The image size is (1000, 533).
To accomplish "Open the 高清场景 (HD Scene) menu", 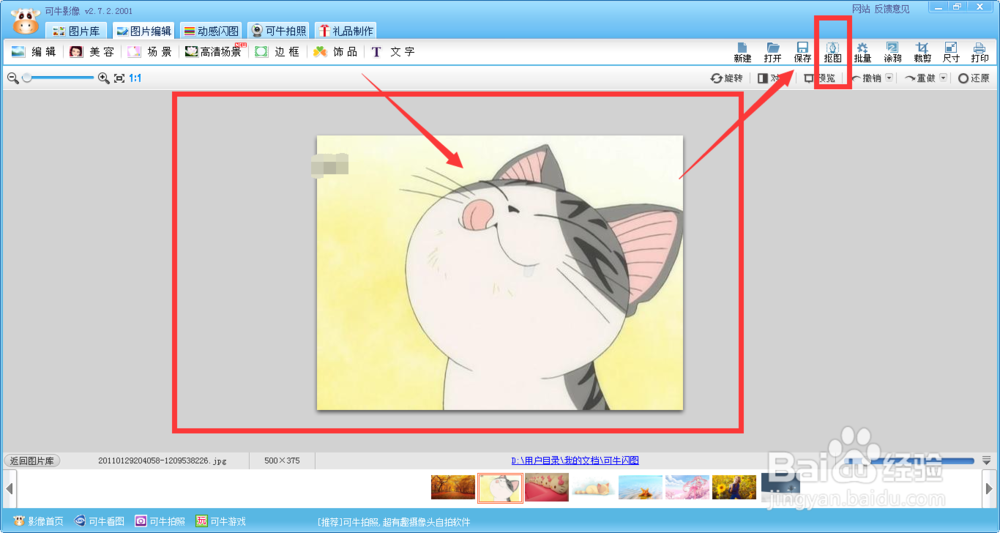I will coord(214,52).
